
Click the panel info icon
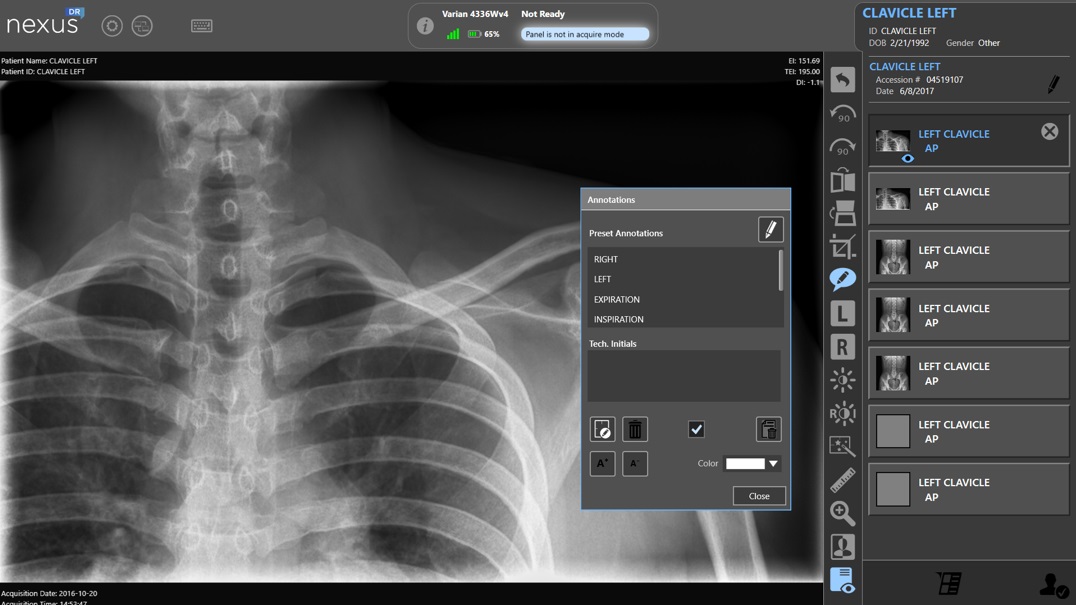coord(425,26)
